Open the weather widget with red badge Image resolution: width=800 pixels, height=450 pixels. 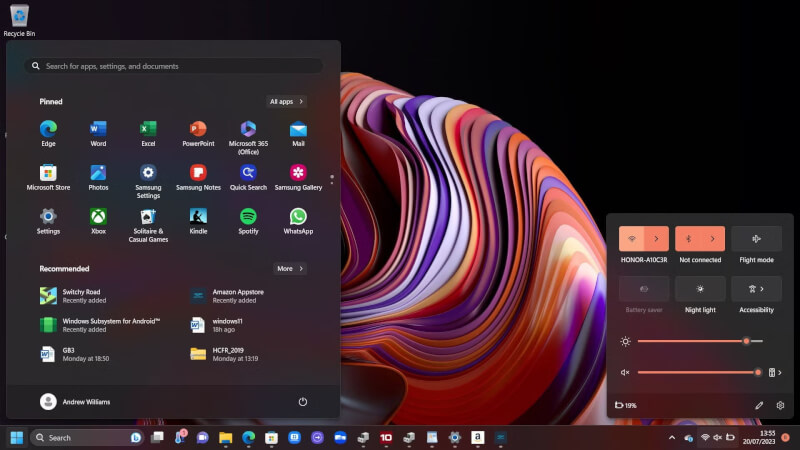click(181, 437)
